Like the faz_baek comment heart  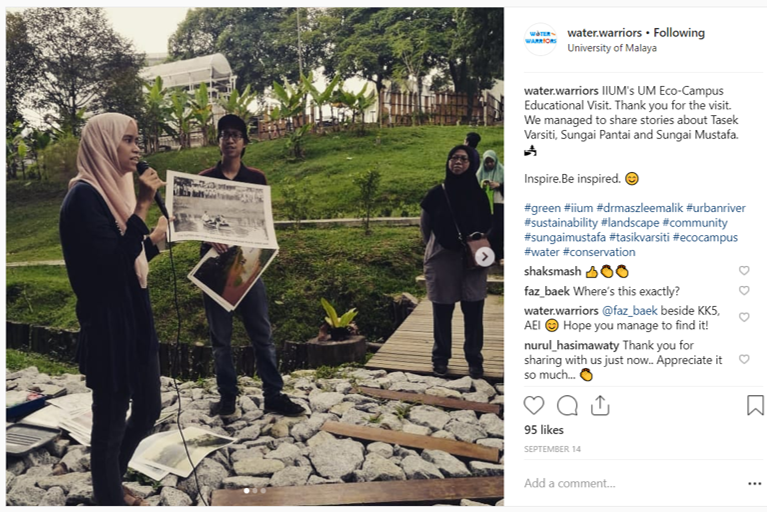pos(744,290)
